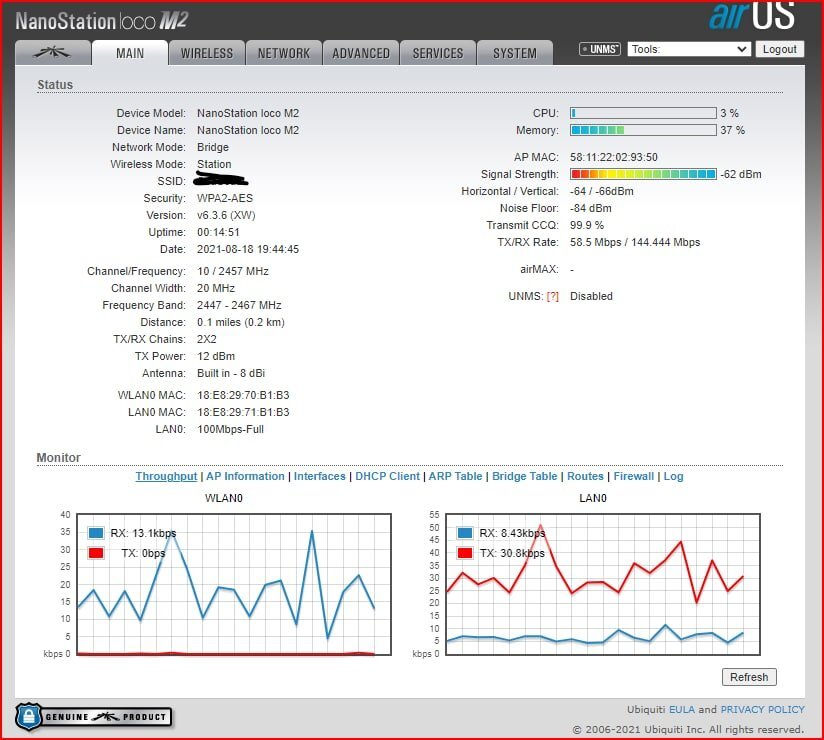
Task: Click the channel value 10 / 2457 MHz
Action: [233, 271]
